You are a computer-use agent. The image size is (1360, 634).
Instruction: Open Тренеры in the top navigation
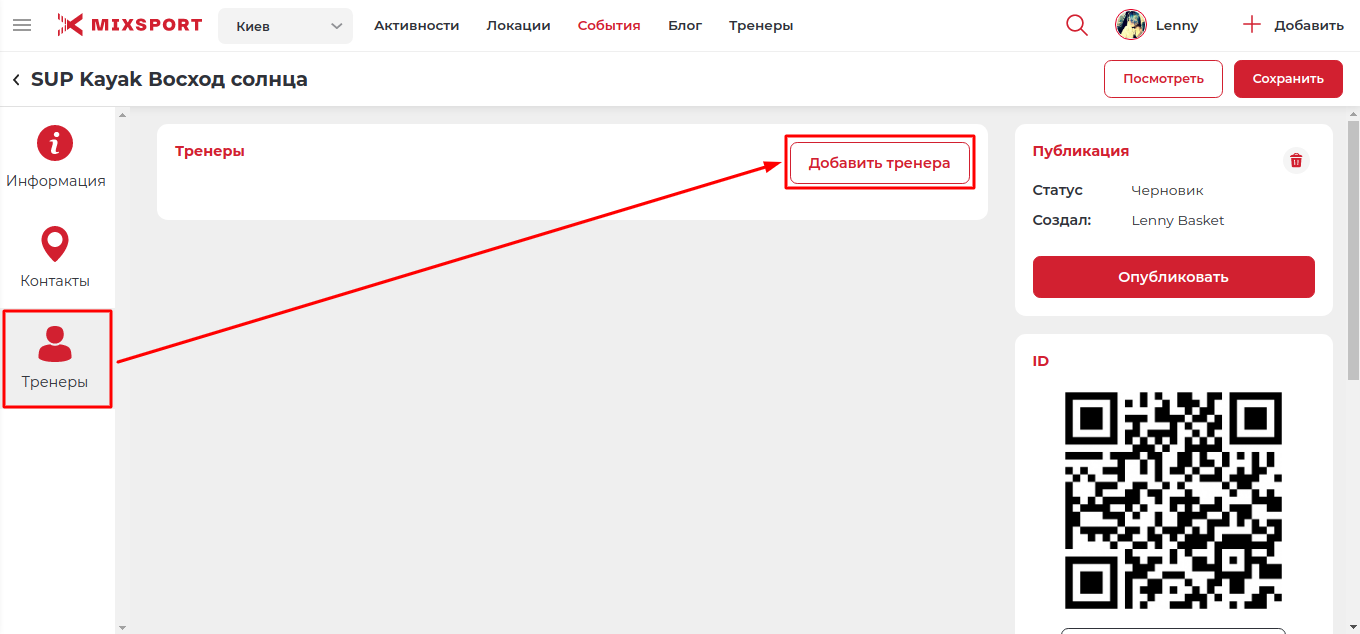pyautogui.click(x=761, y=25)
